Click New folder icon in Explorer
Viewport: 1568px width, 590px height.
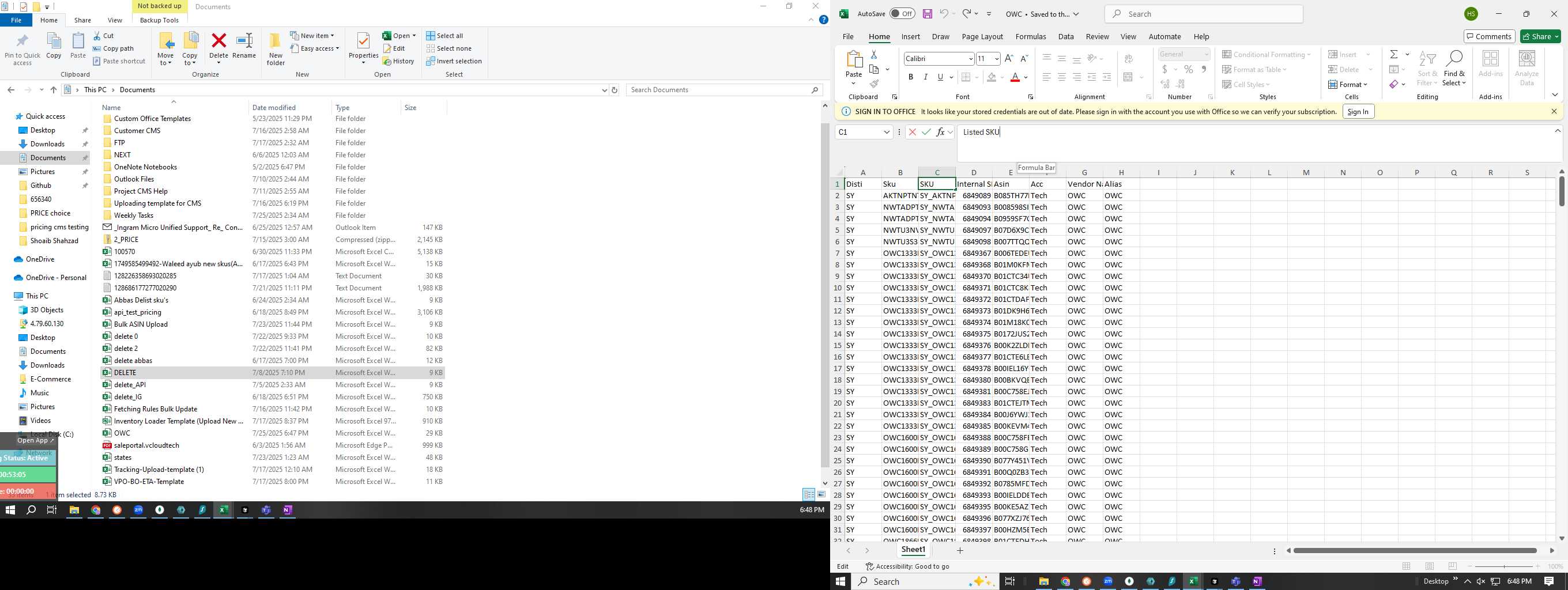click(x=275, y=41)
